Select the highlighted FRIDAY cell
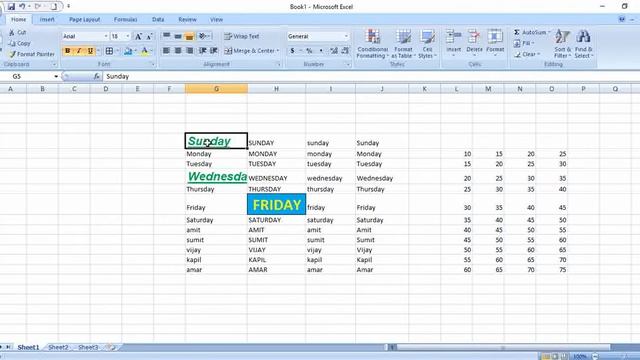Image resolution: width=640 pixels, height=360 pixels. tap(276, 204)
